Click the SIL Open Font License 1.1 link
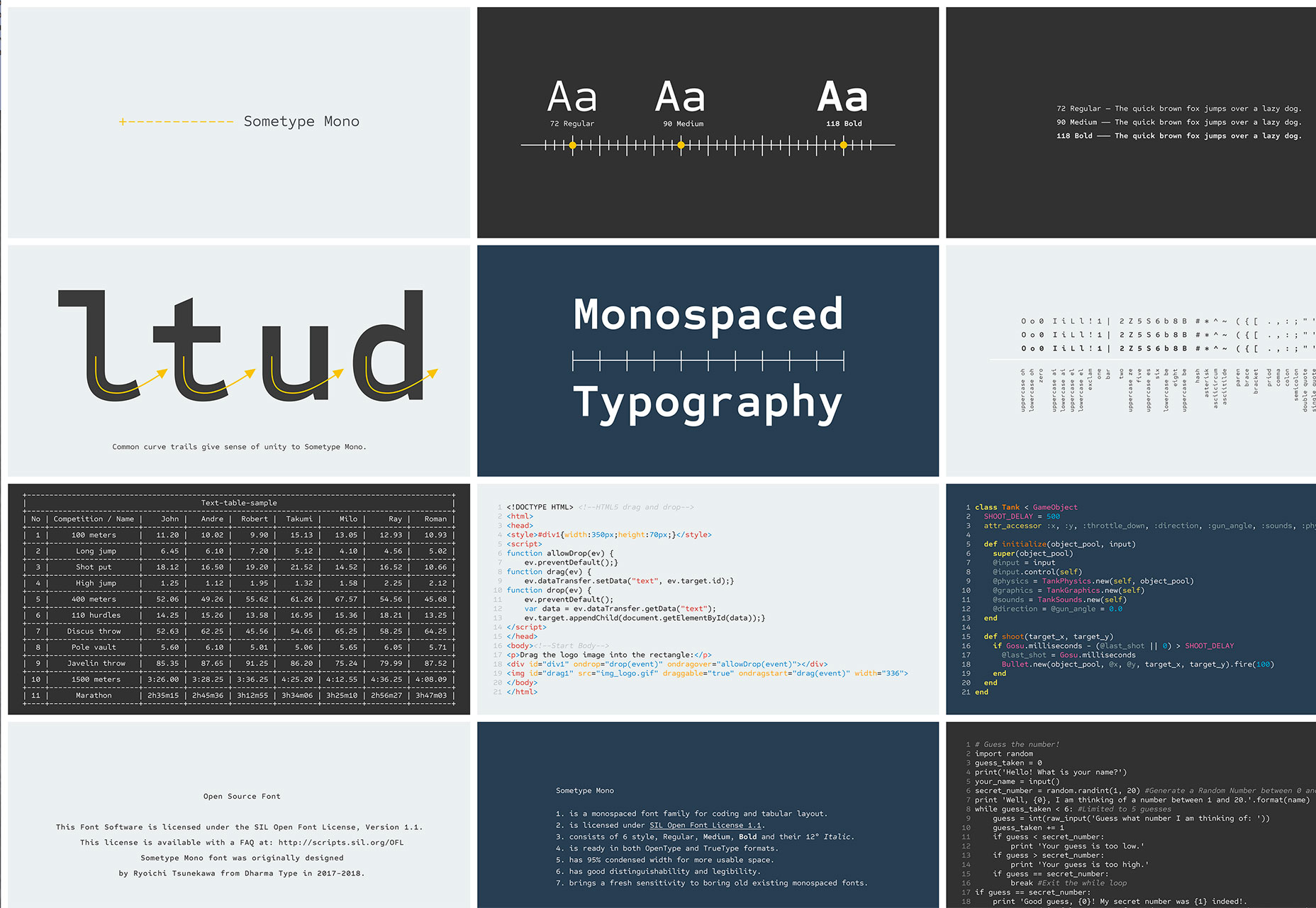Image resolution: width=1316 pixels, height=908 pixels. (706, 825)
